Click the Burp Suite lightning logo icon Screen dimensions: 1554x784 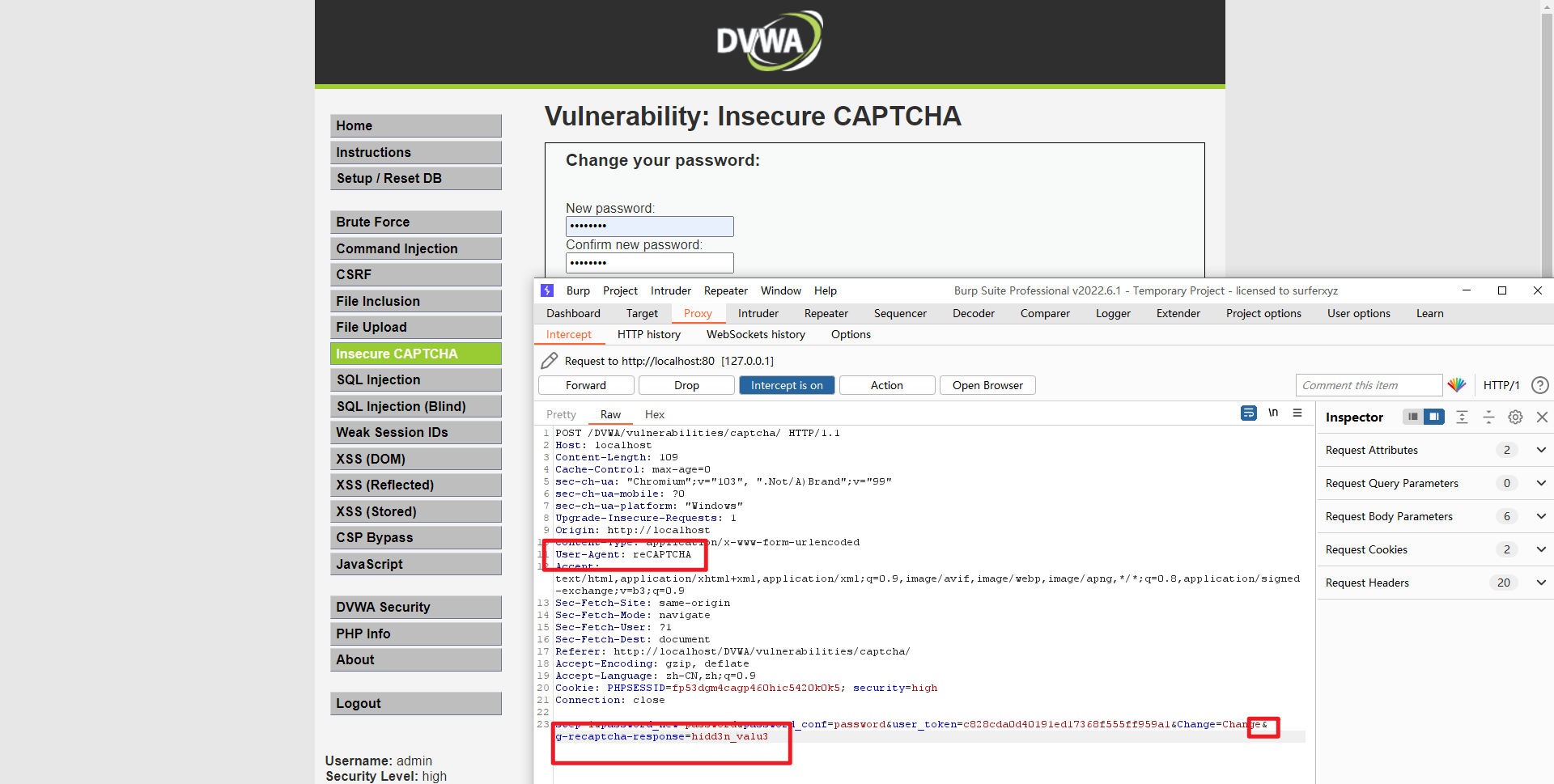(x=547, y=290)
